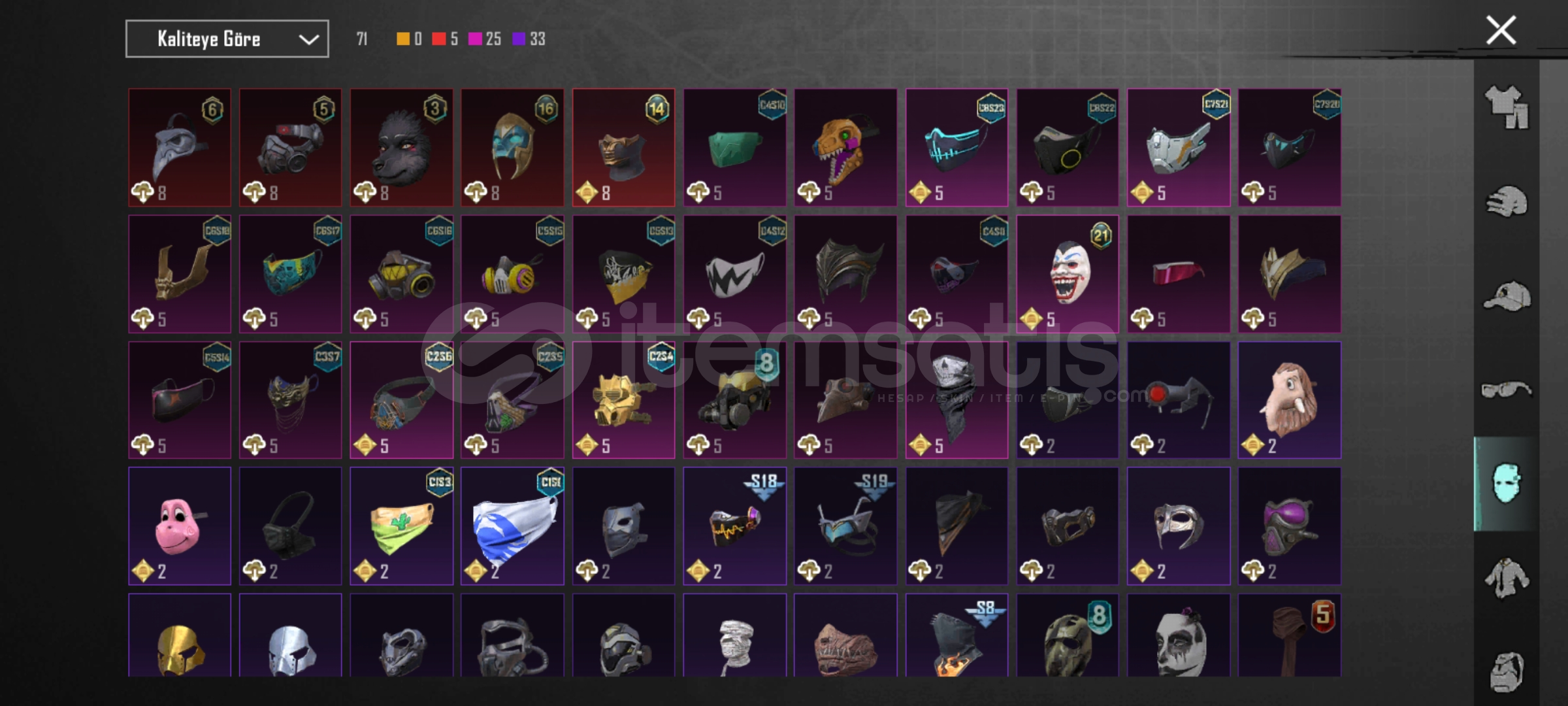1568x706 pixels.
Task: Select the helmet category in sidebar
Action: click(x=1507, y=201)
